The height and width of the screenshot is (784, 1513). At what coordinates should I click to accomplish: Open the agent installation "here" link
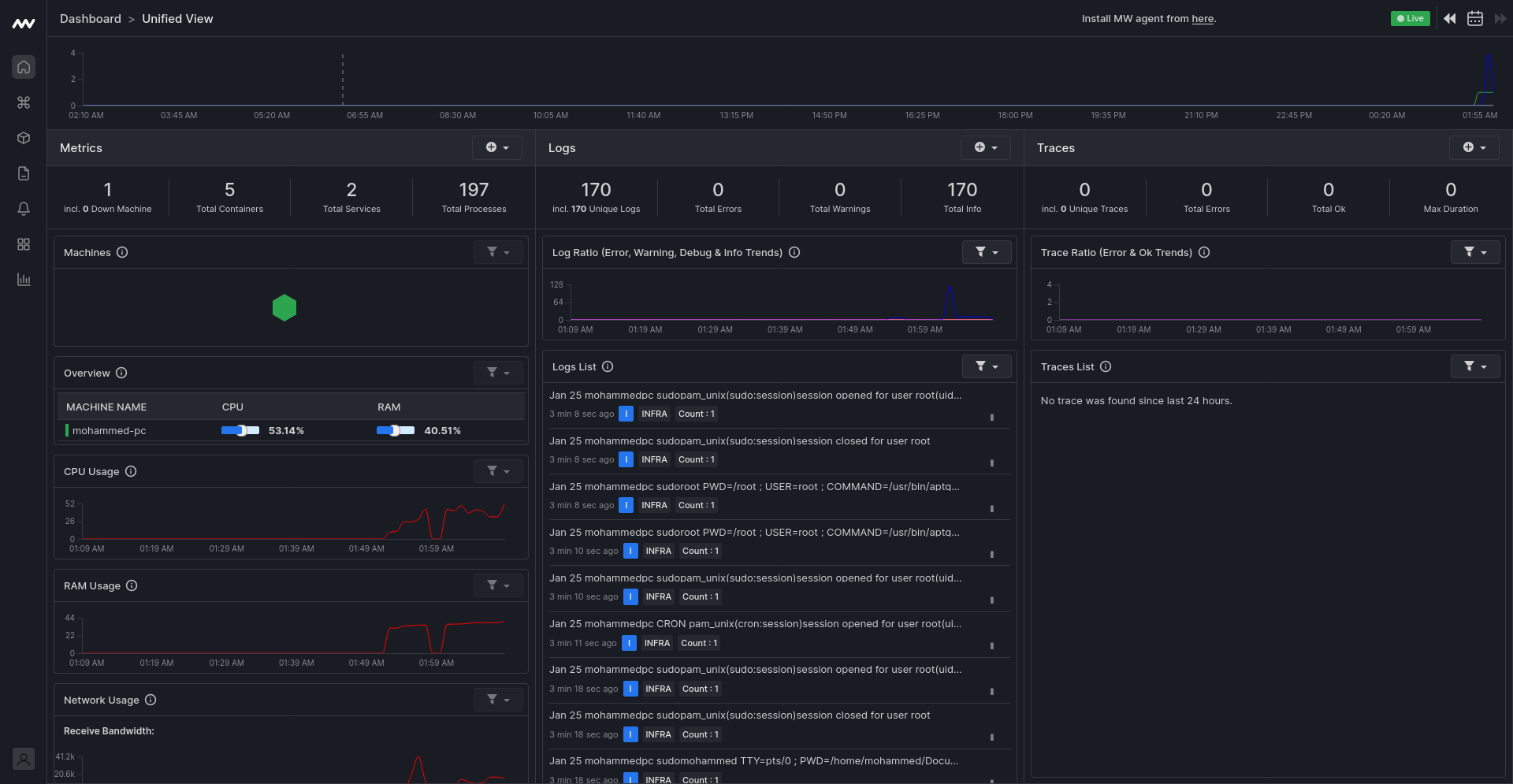tap(1203, 18)
